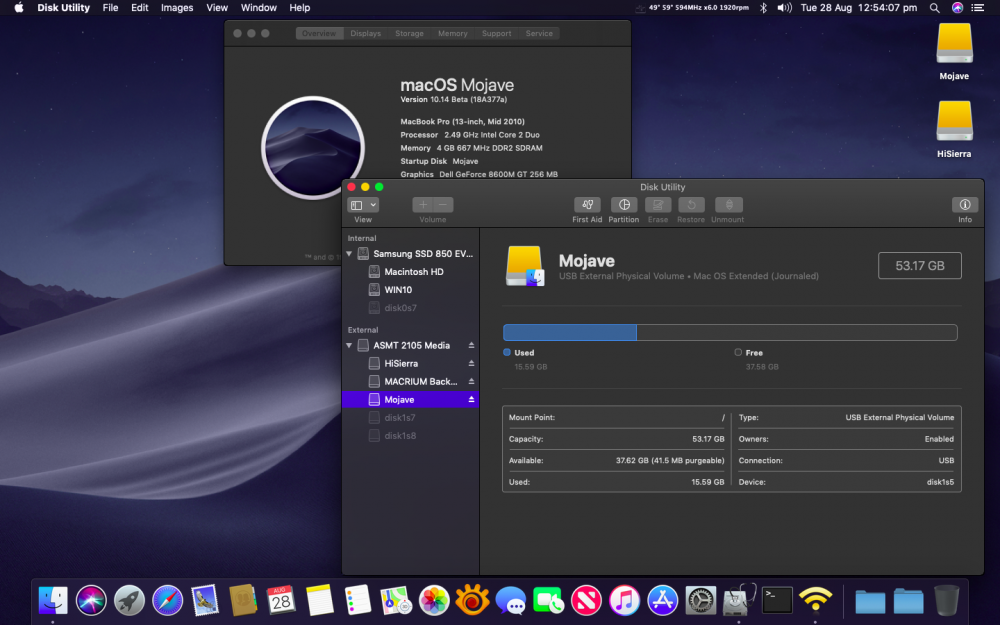
Task: Click the Partition toolbar icon
Action: pos(624,205)
